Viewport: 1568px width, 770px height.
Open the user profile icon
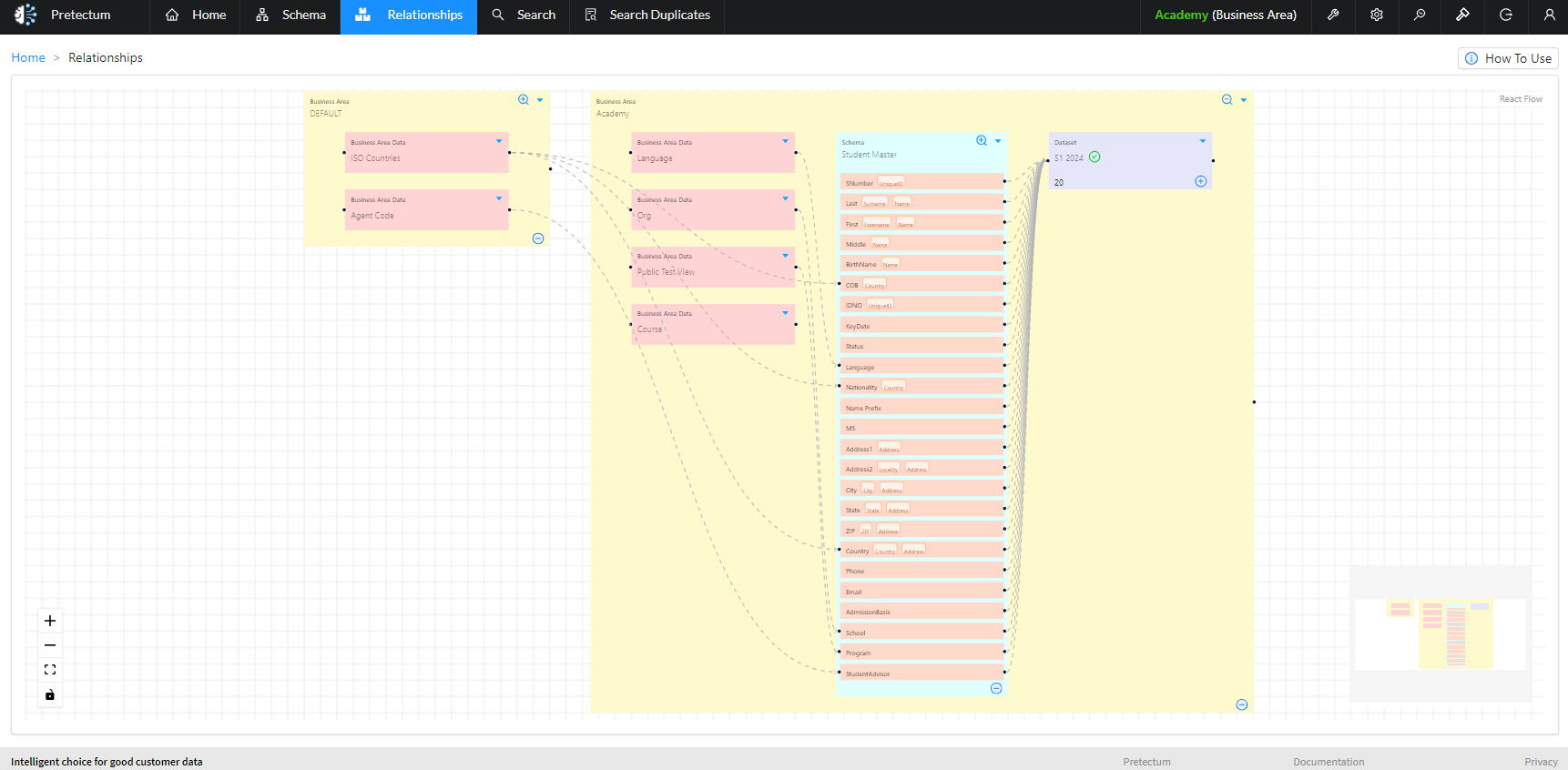click(1549, 15)
